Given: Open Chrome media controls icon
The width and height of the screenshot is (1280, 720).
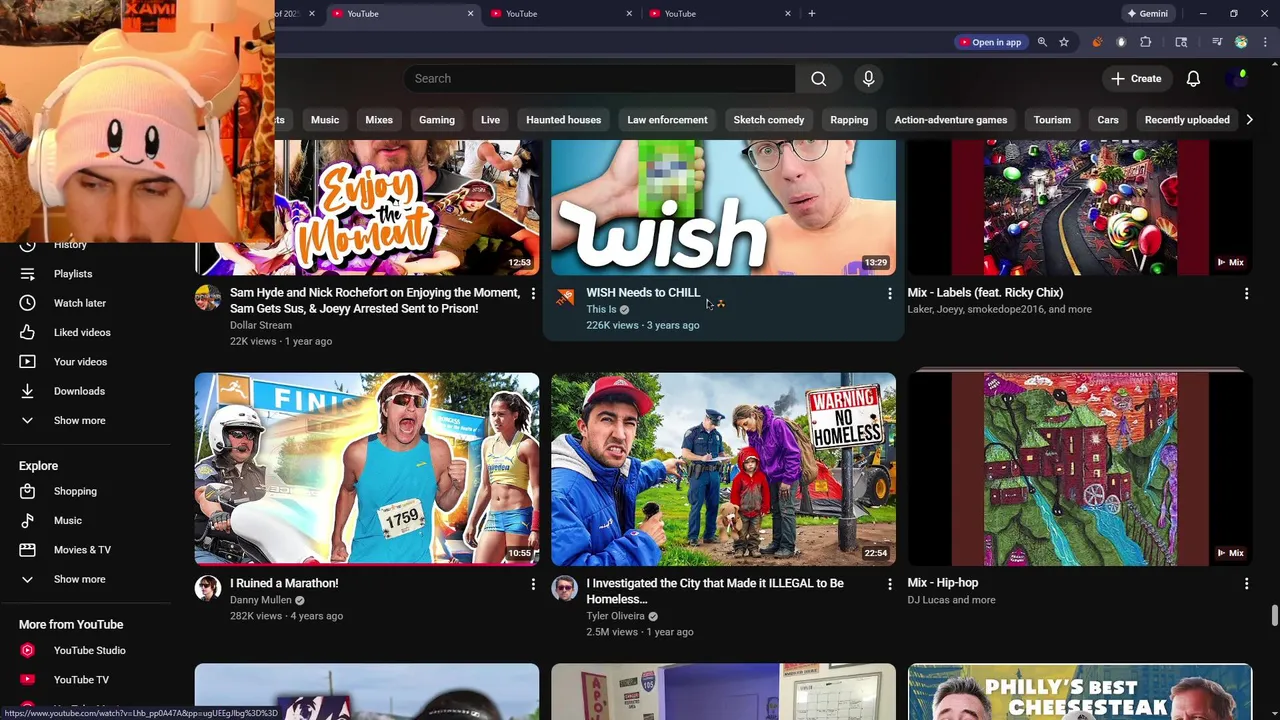Looking at the screenshot, I should point(1217,42).
